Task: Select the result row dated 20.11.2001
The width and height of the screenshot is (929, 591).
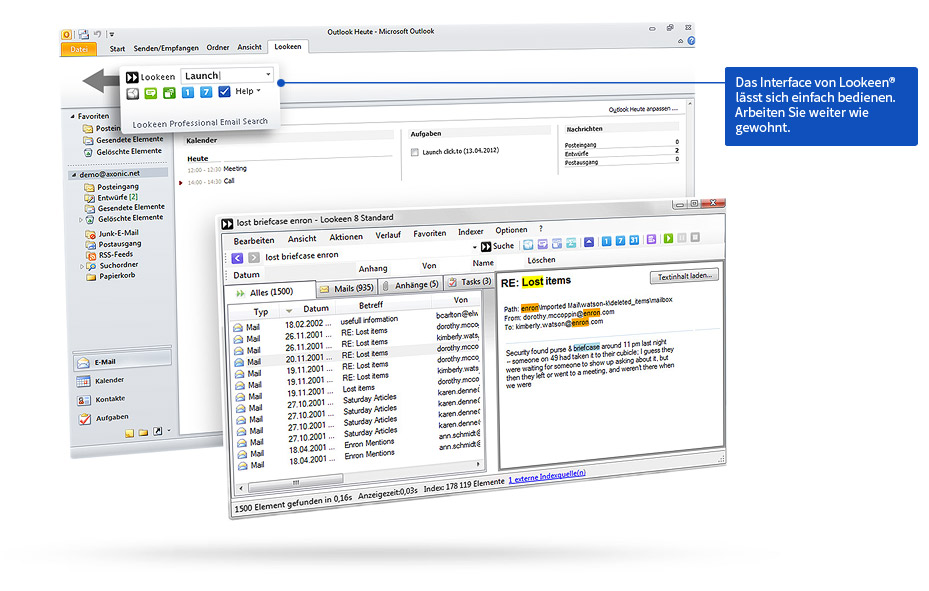Action: 357,356
